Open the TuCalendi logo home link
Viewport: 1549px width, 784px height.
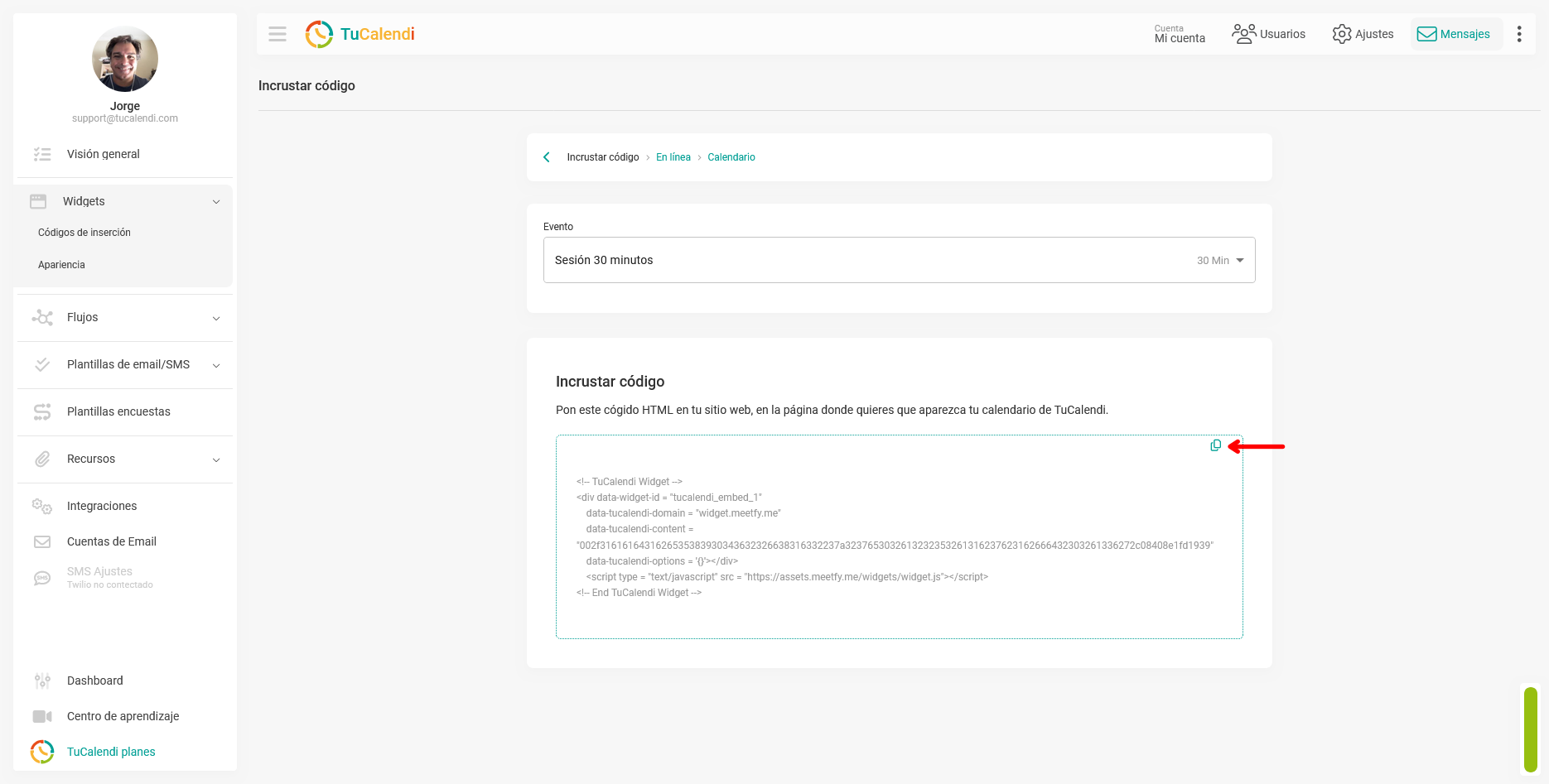pyautogui.click(x=360, y=34)
